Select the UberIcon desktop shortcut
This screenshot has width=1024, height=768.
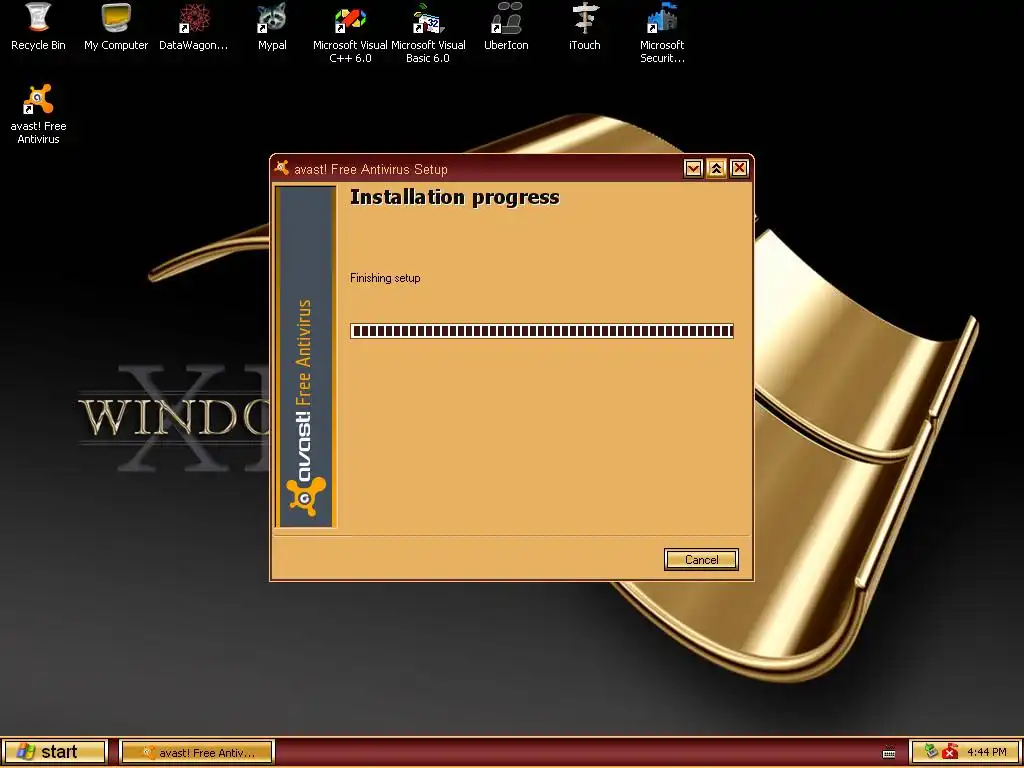coord(506,26)
